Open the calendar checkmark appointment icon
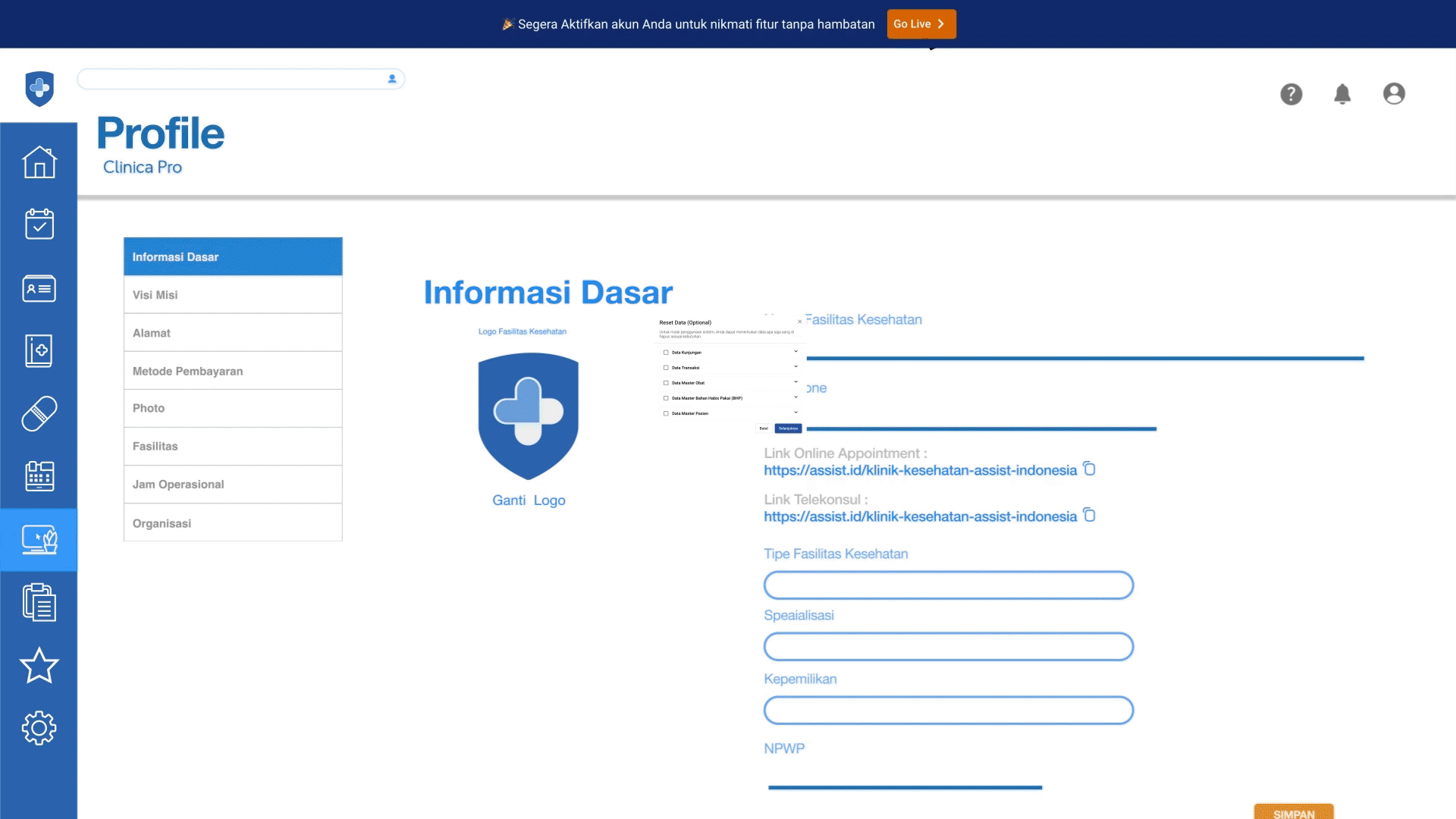Screen dimensions: 1456x819 pos(39,224)
